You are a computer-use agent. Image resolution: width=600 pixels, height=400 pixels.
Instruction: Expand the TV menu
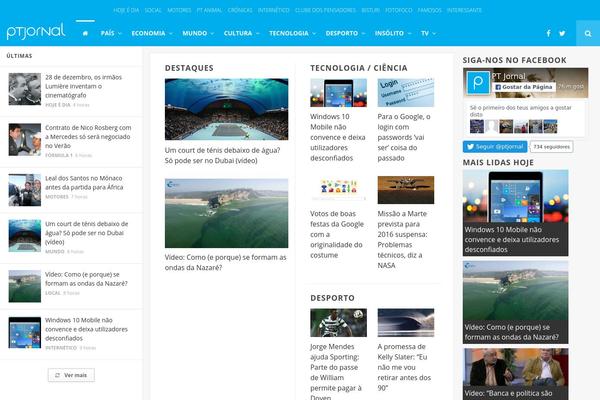[x=428, y=33]
